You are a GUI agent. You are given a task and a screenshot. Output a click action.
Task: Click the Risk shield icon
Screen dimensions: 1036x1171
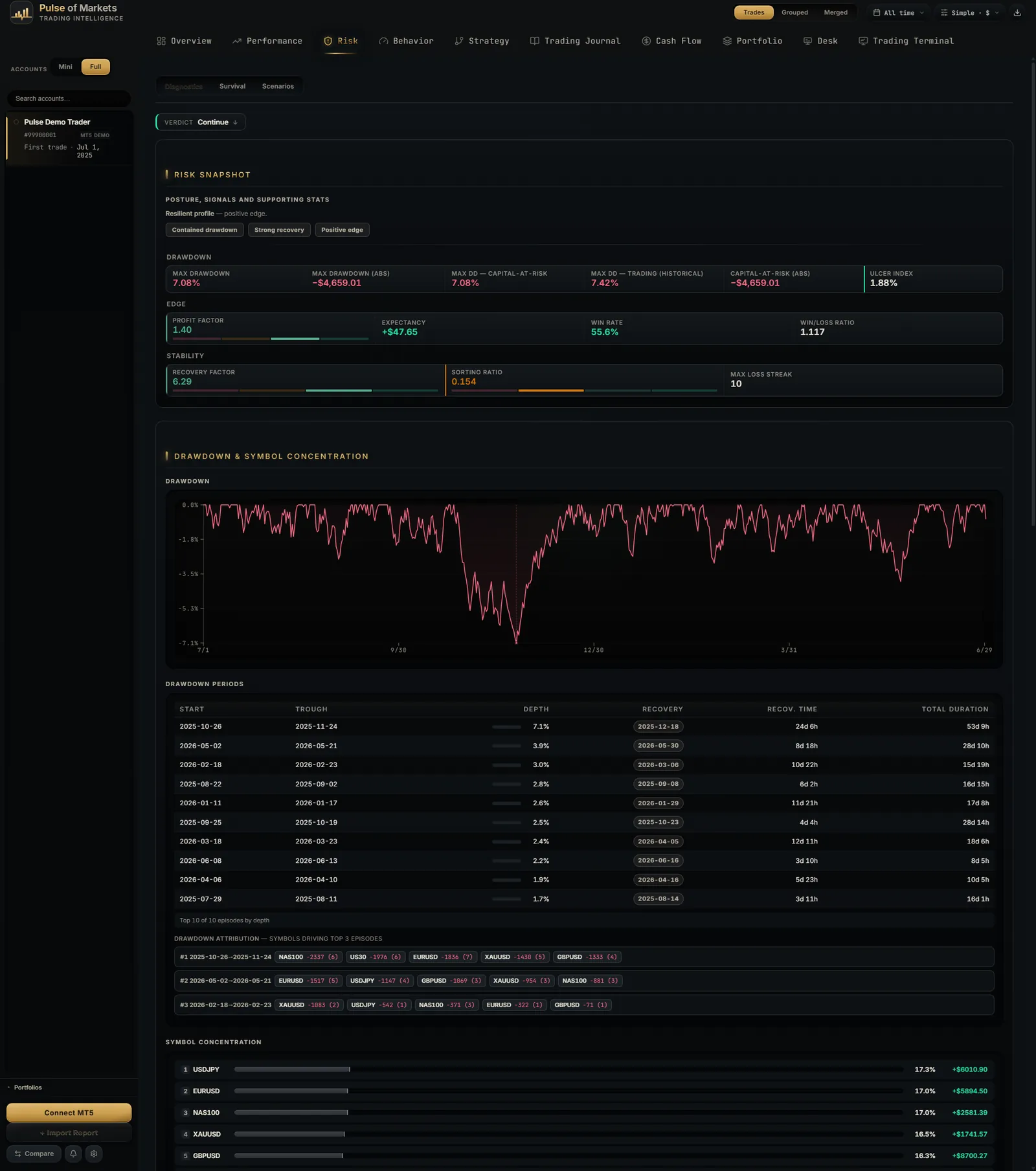(328, 41)
